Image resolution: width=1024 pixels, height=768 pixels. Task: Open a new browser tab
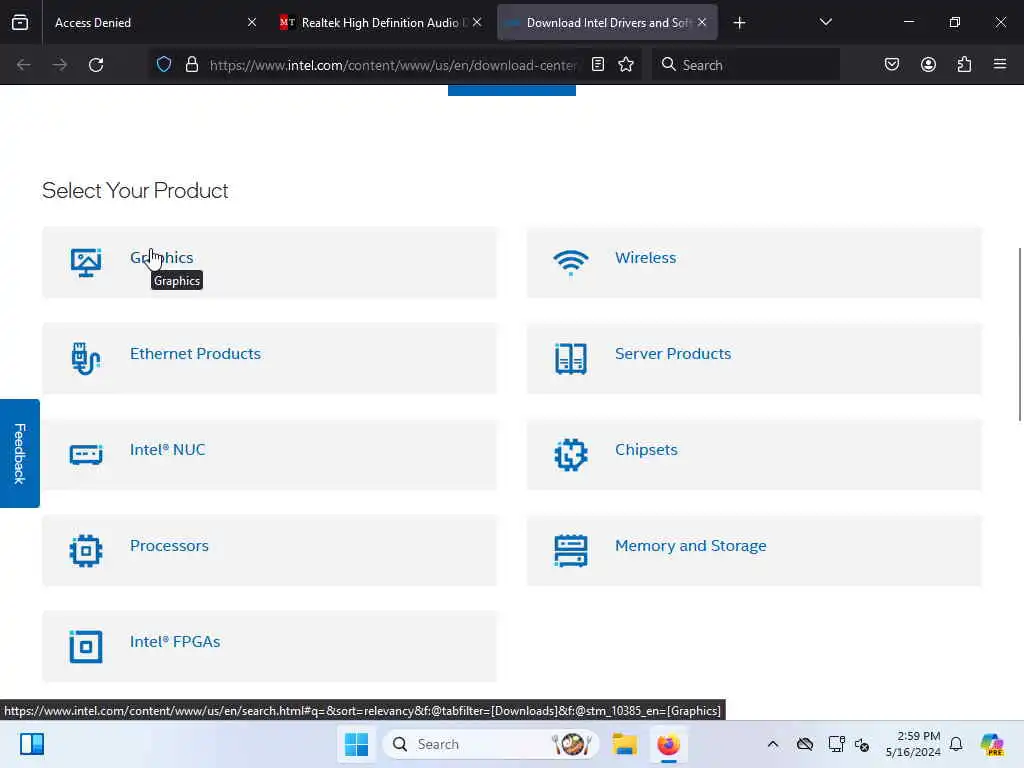point(739,23)
